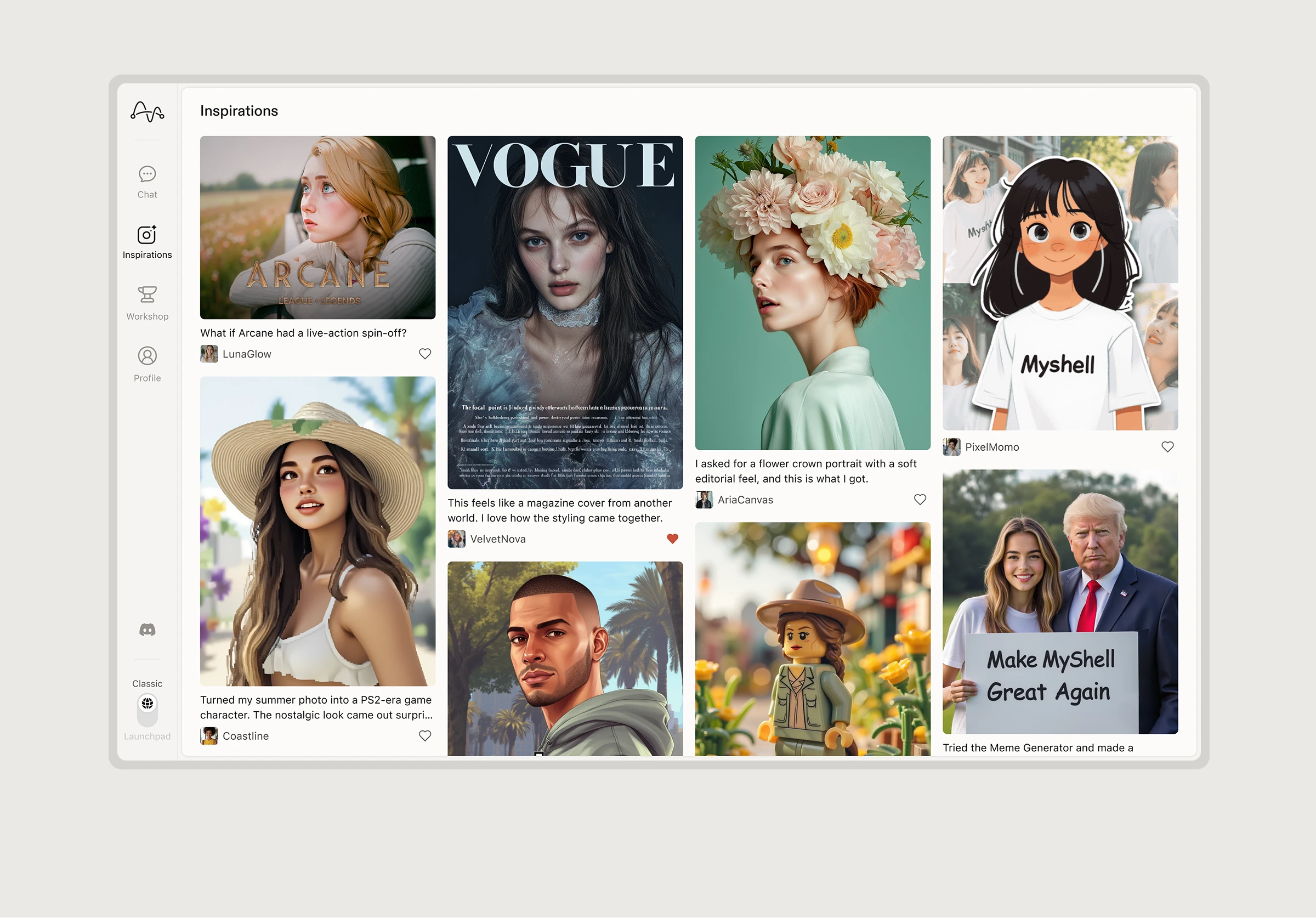1316x918 pixels.
Task: Open the MyShell logo home icon
Action: point(148,111)
